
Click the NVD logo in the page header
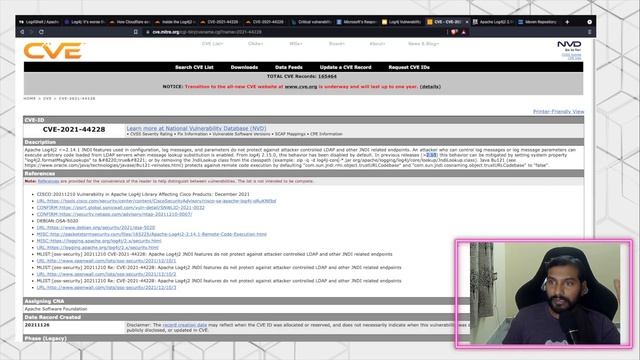569,44
